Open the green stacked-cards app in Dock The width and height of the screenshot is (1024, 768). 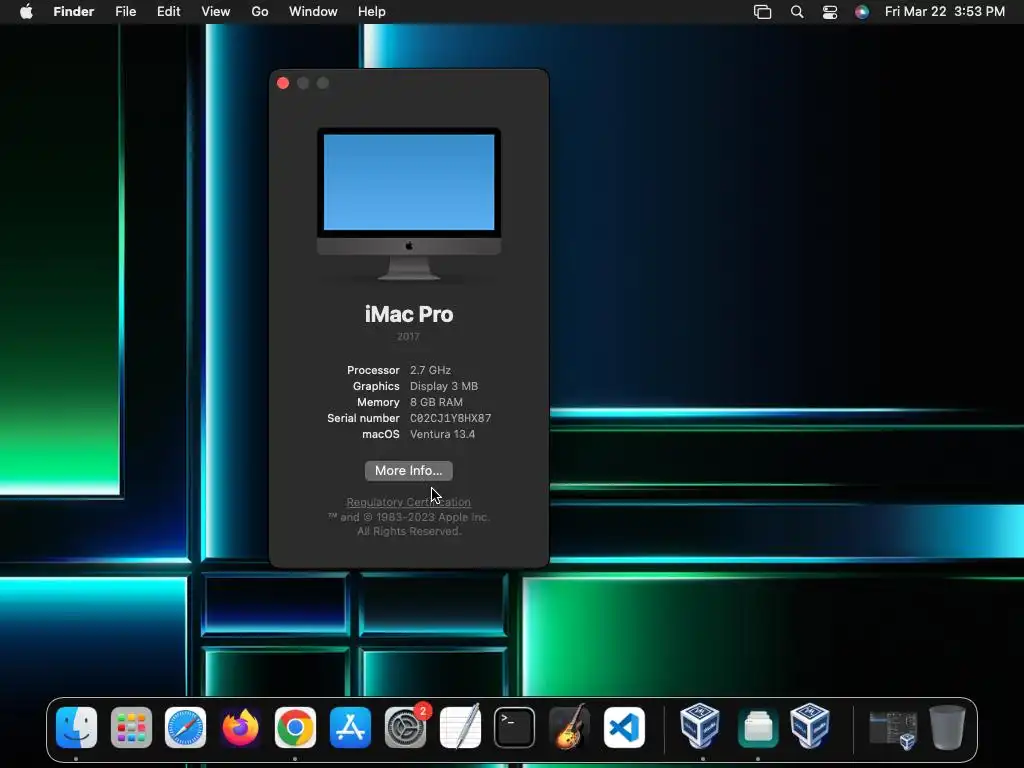758,727
